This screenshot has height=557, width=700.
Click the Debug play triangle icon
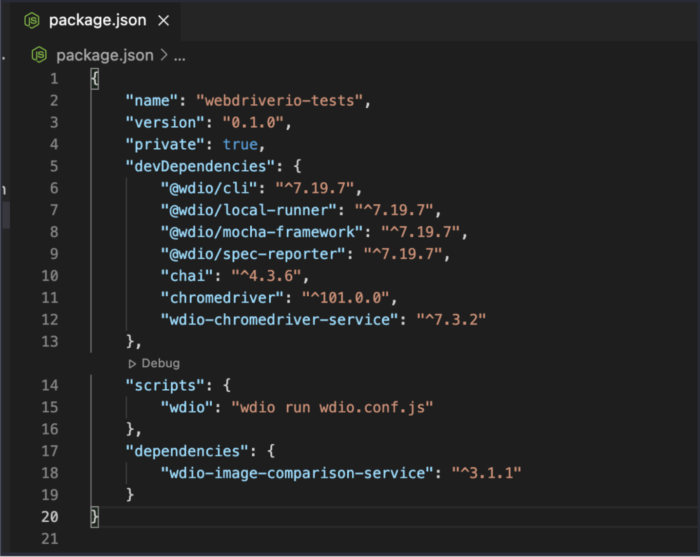(131, 364)
